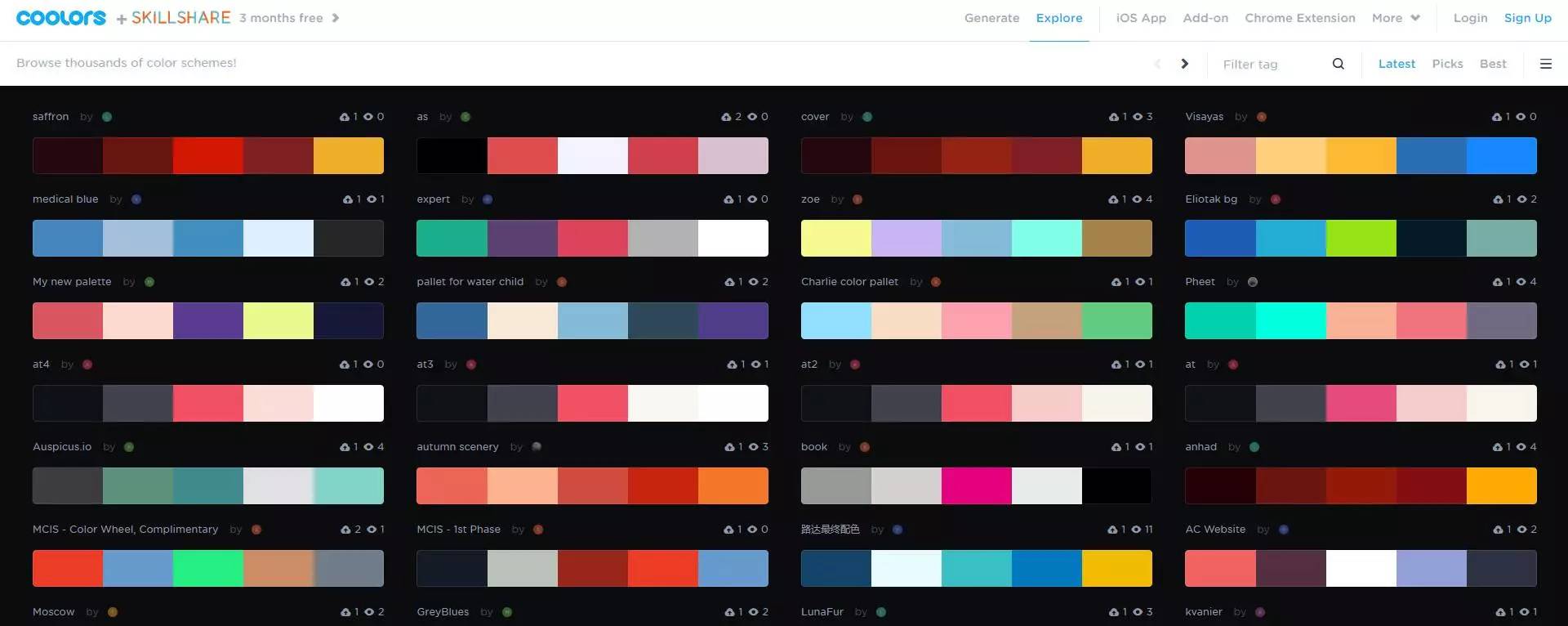
Task: Click the search magnifier icon
Action: point(1338,64)
